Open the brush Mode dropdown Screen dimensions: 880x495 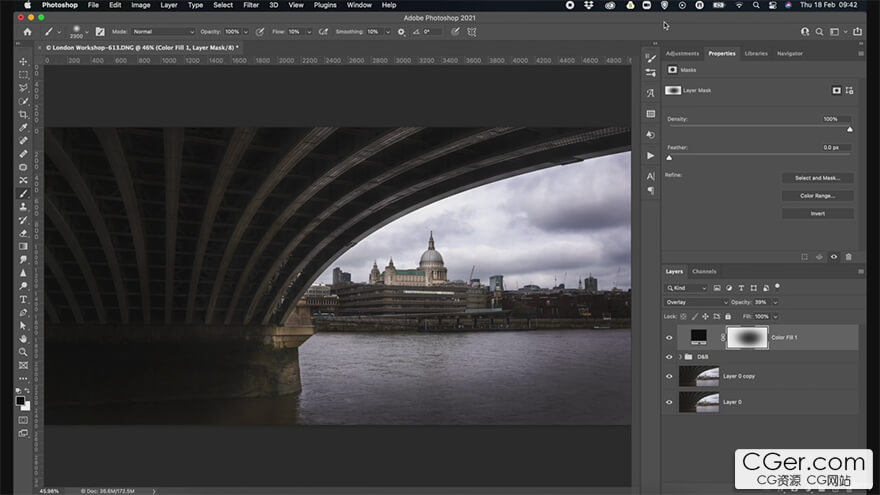pyautogui.click(x=163, y=32)
